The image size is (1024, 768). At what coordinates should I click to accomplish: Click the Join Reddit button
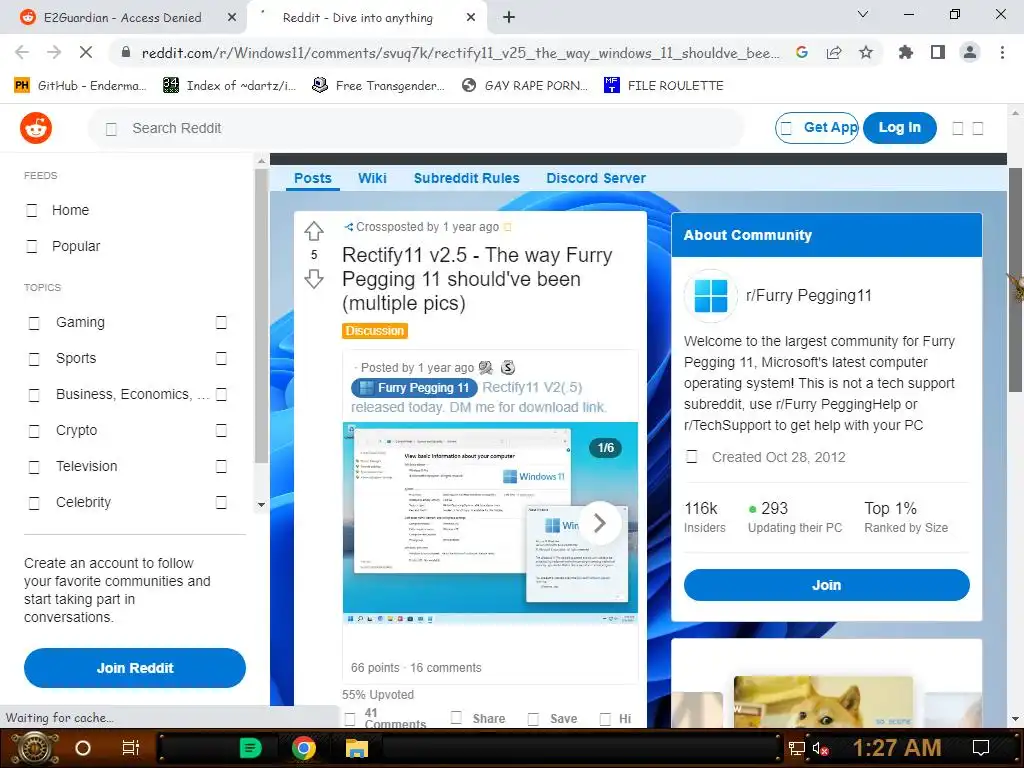(135, 668)
